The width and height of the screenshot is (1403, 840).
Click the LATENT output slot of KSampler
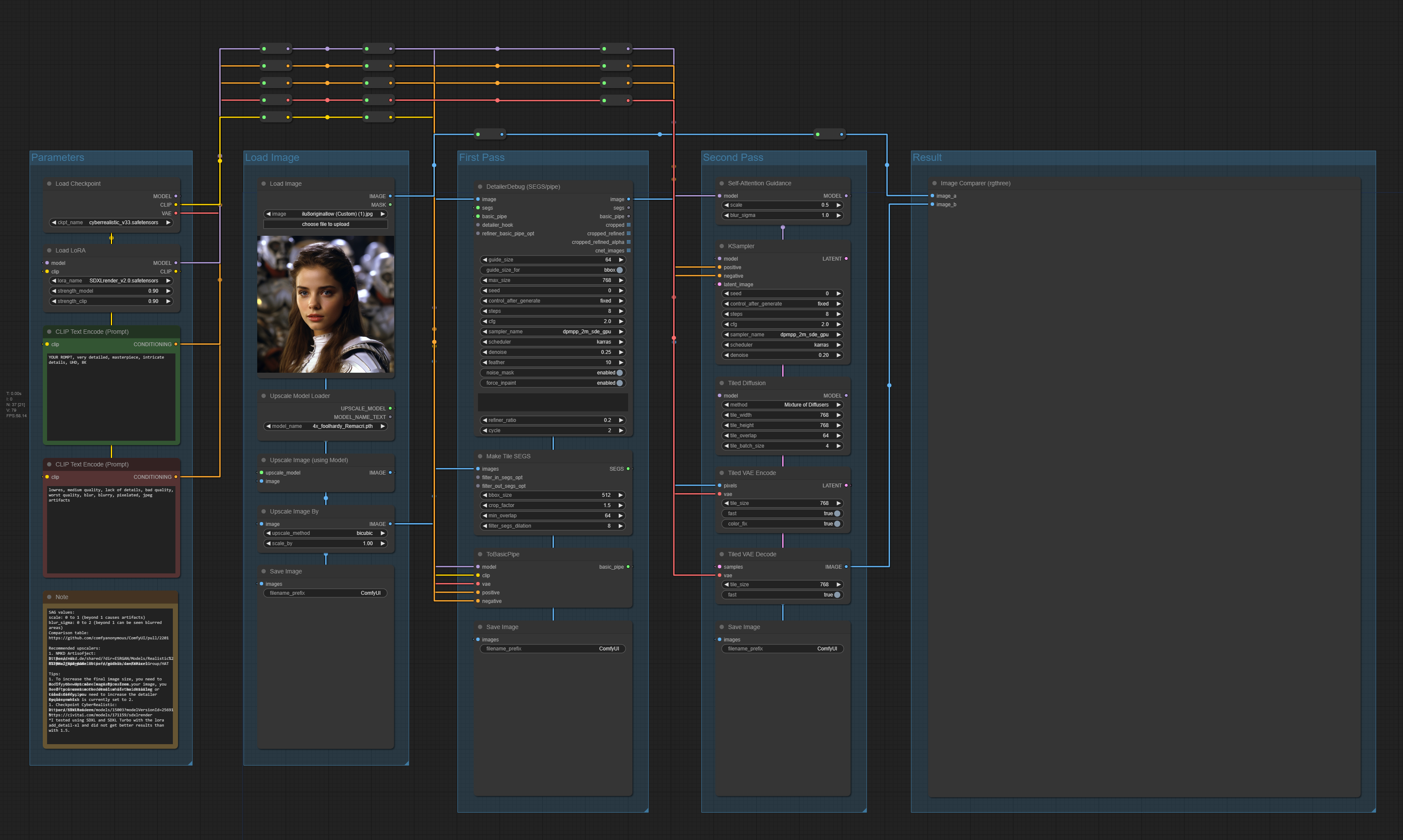coord(846,259)
